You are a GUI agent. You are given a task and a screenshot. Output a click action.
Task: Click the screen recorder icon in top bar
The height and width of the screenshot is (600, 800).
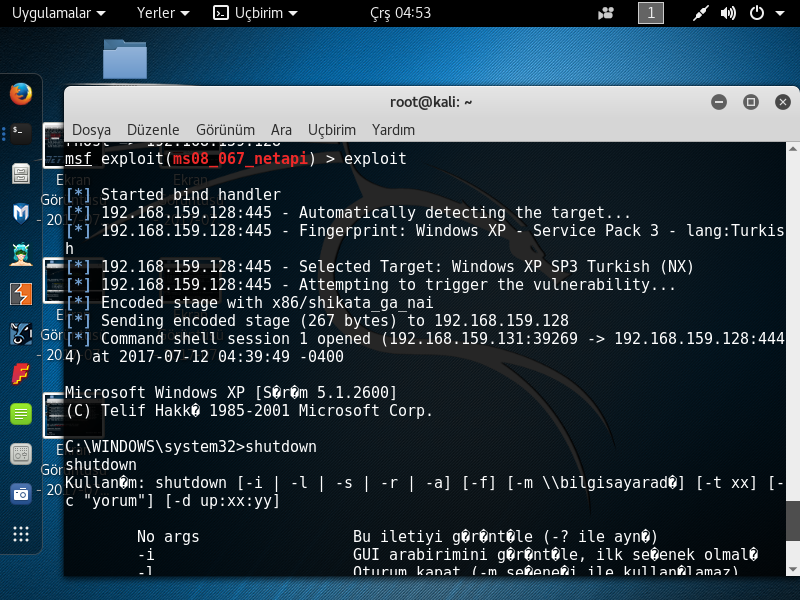pos(606,14)
